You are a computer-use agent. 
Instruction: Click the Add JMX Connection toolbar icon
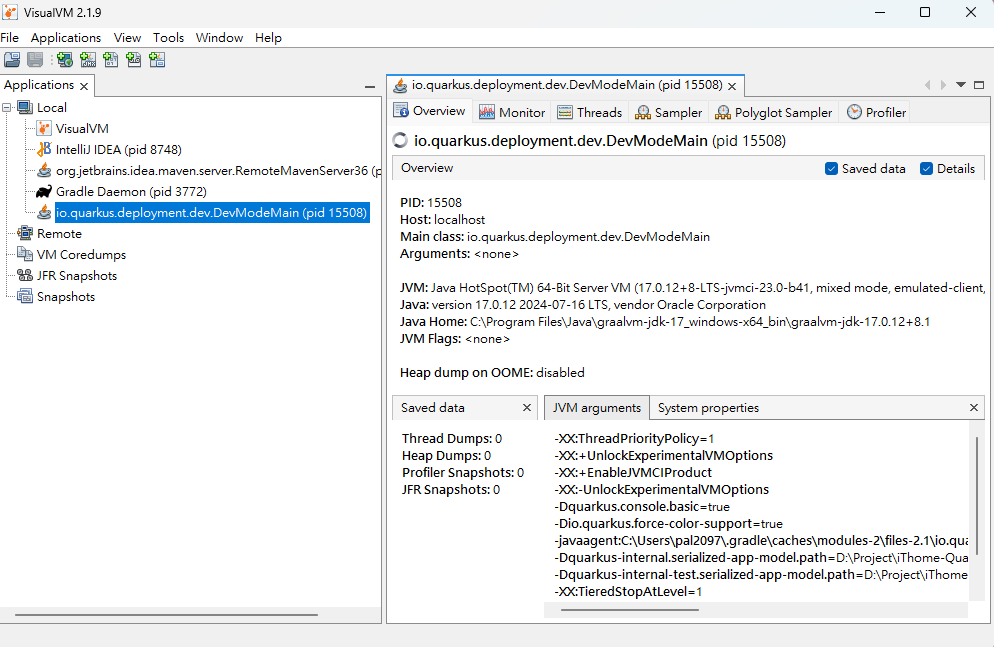[88, 60]
